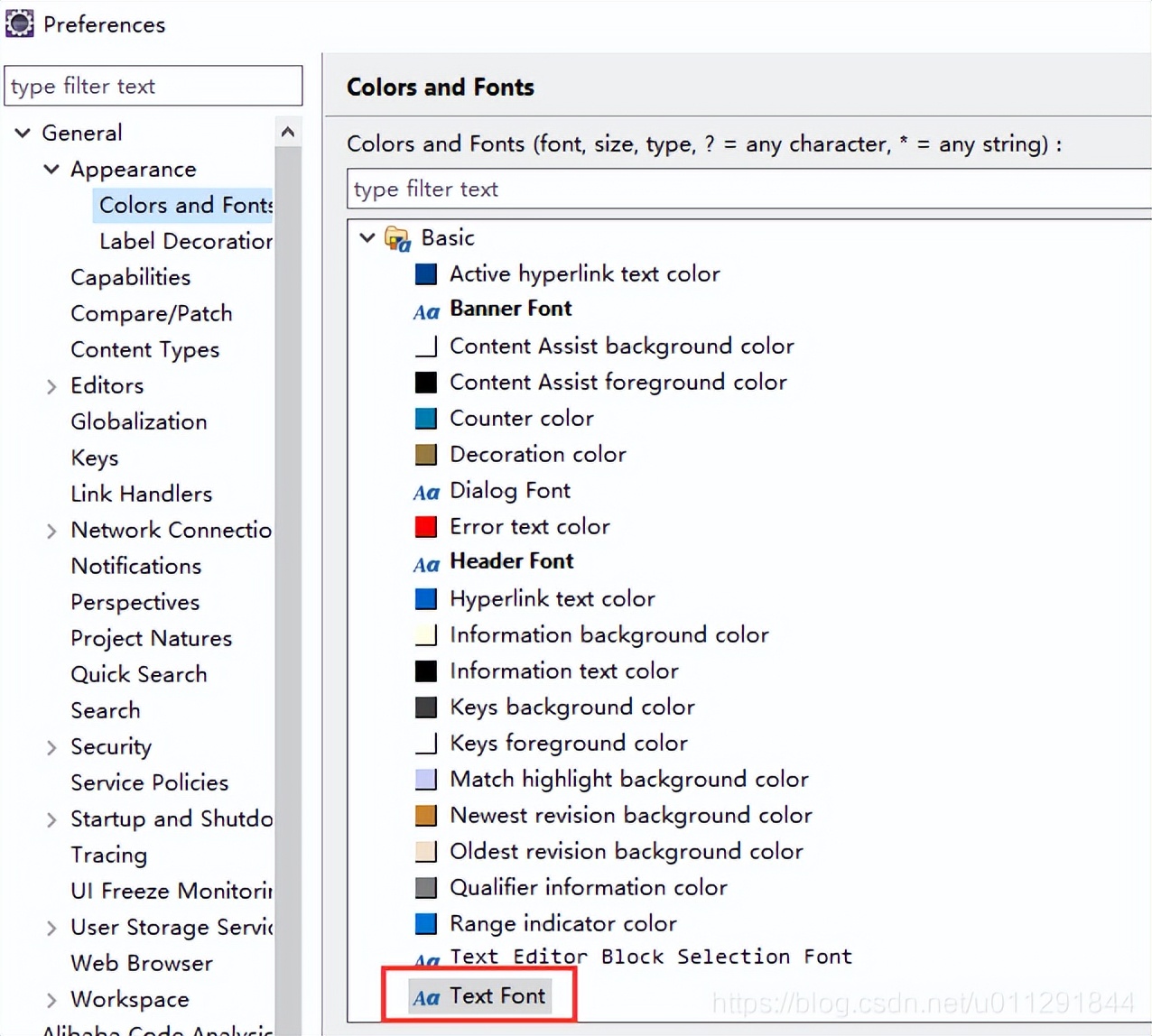The height and width of the screenshot is (1036, 1152).
Task: Select the Web Browser preference page
Action: coord(141,963)
